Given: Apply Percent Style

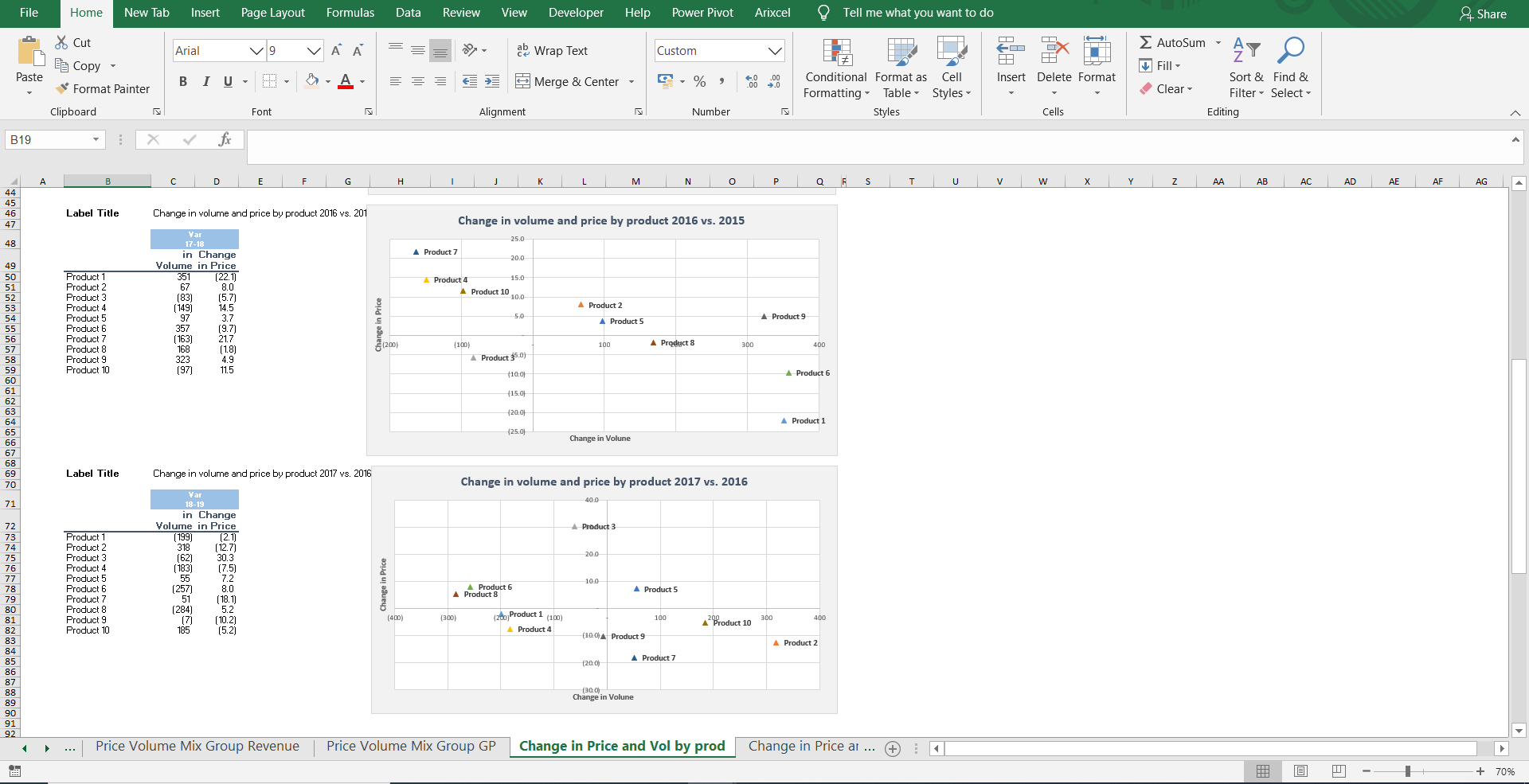Looking at the screenshot, I should [x=700, y=81].
